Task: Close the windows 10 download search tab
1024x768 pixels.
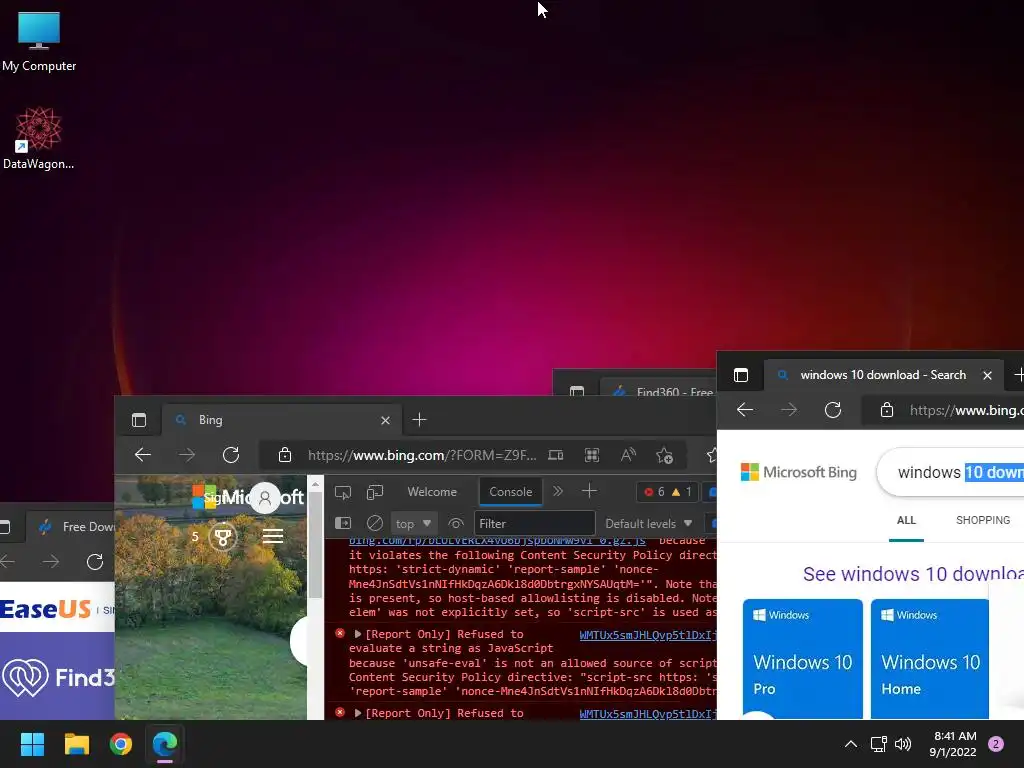Action: (987, 376)
